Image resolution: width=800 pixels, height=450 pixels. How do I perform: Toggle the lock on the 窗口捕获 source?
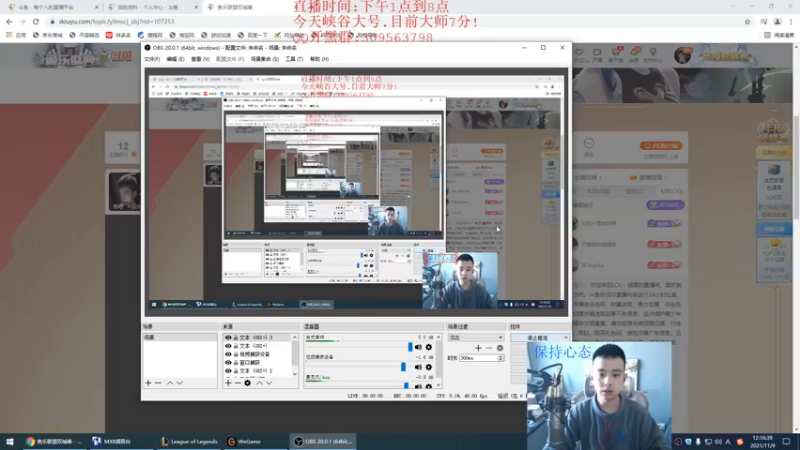236,362
